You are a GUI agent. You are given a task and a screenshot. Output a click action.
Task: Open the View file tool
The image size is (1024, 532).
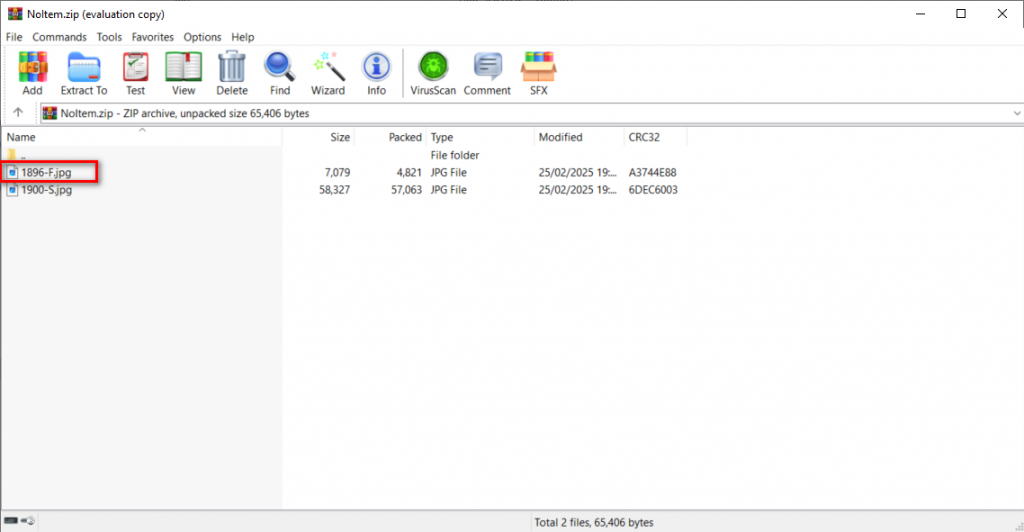pos(183,73)
